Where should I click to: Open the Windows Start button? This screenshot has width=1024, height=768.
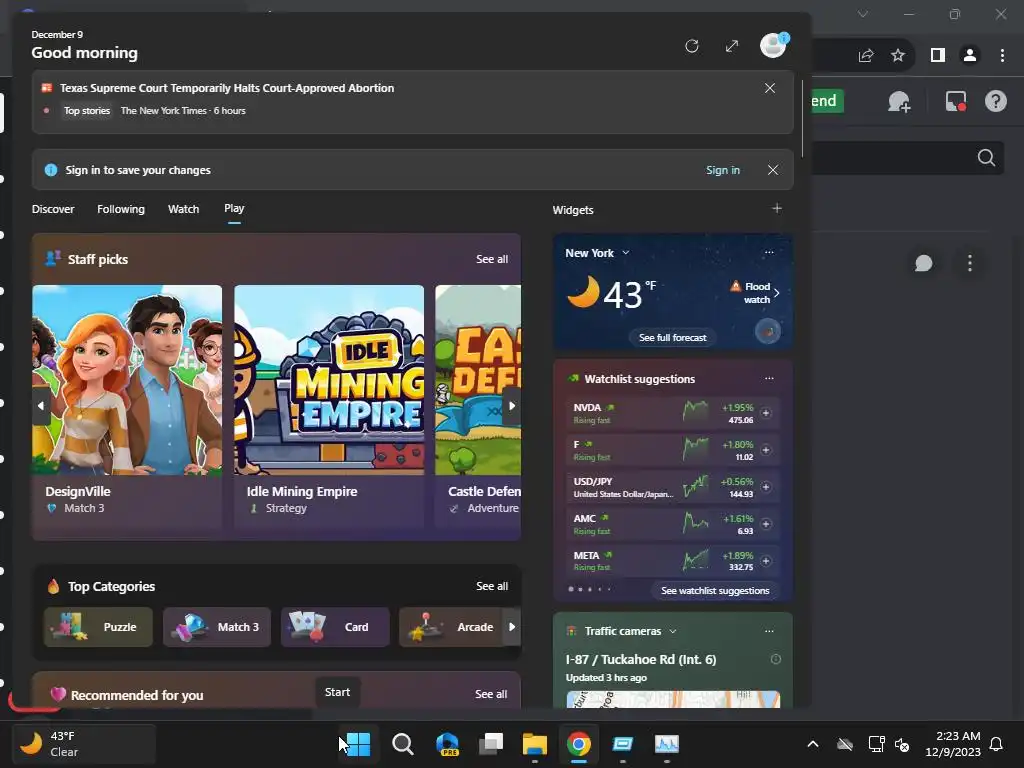pos(358,744)
